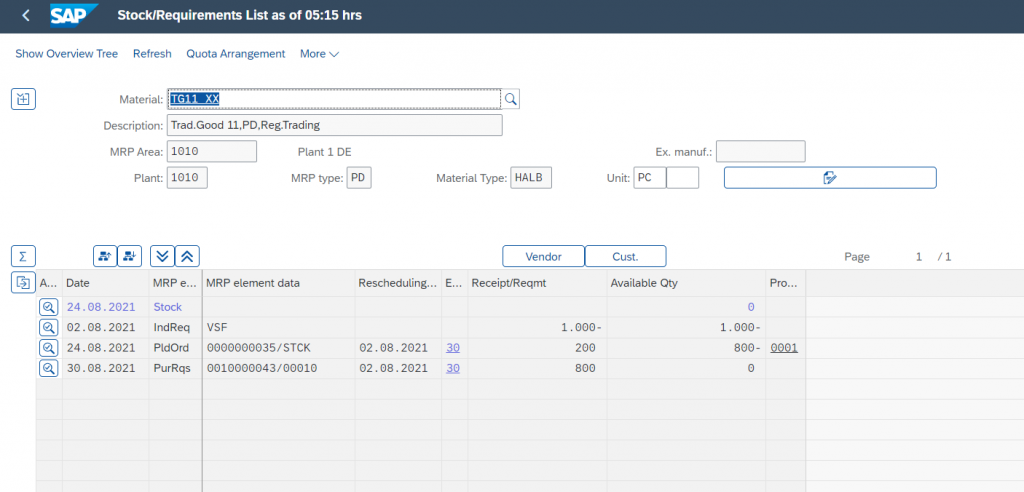This screenshot has height=492, width=1024.
Task: Click the period totals icon below sigma
Action: (24, 282)
